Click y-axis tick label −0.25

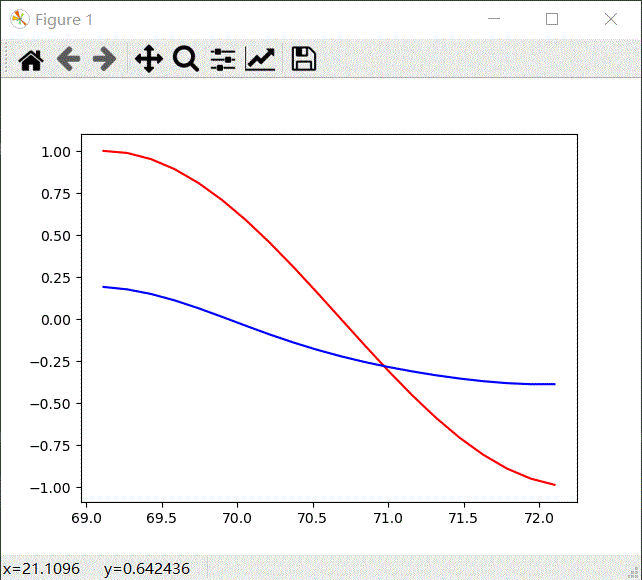tap(50, 362)
